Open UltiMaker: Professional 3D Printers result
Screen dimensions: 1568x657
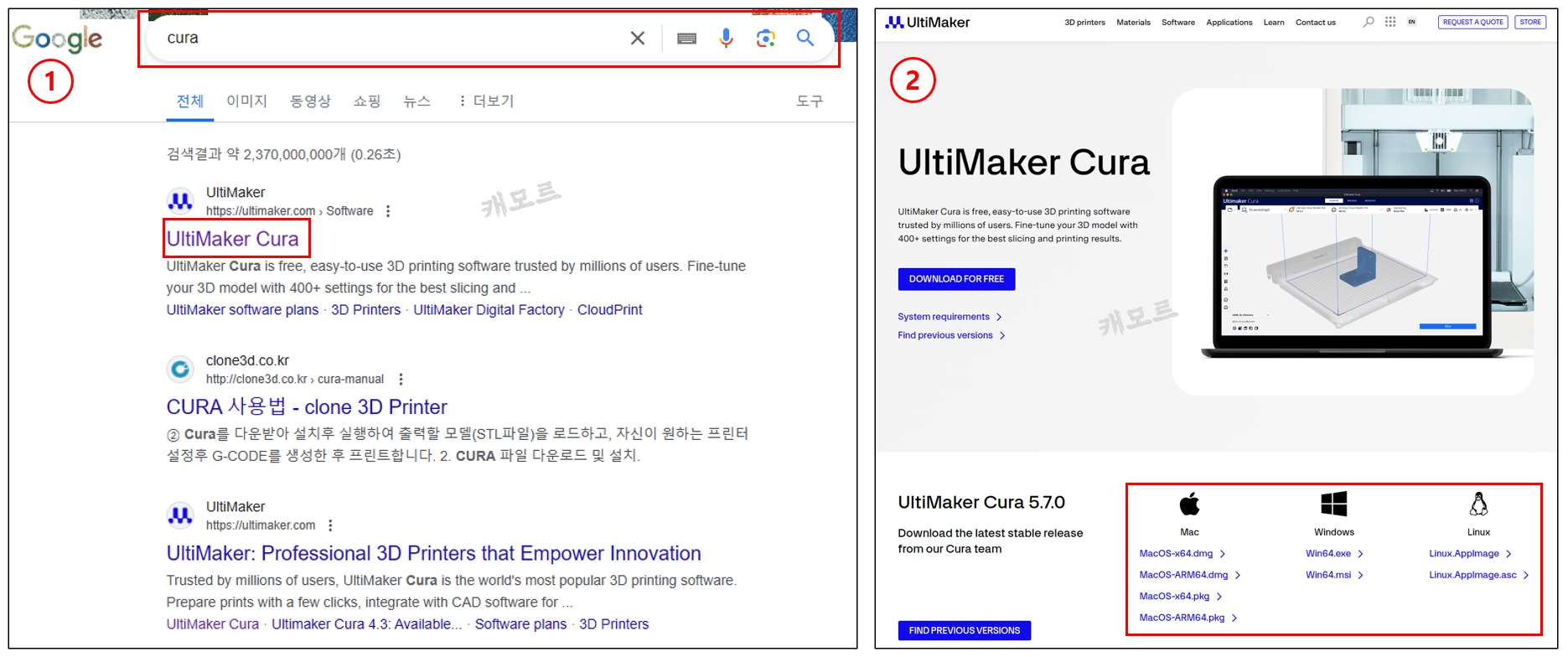pos(433,554)
